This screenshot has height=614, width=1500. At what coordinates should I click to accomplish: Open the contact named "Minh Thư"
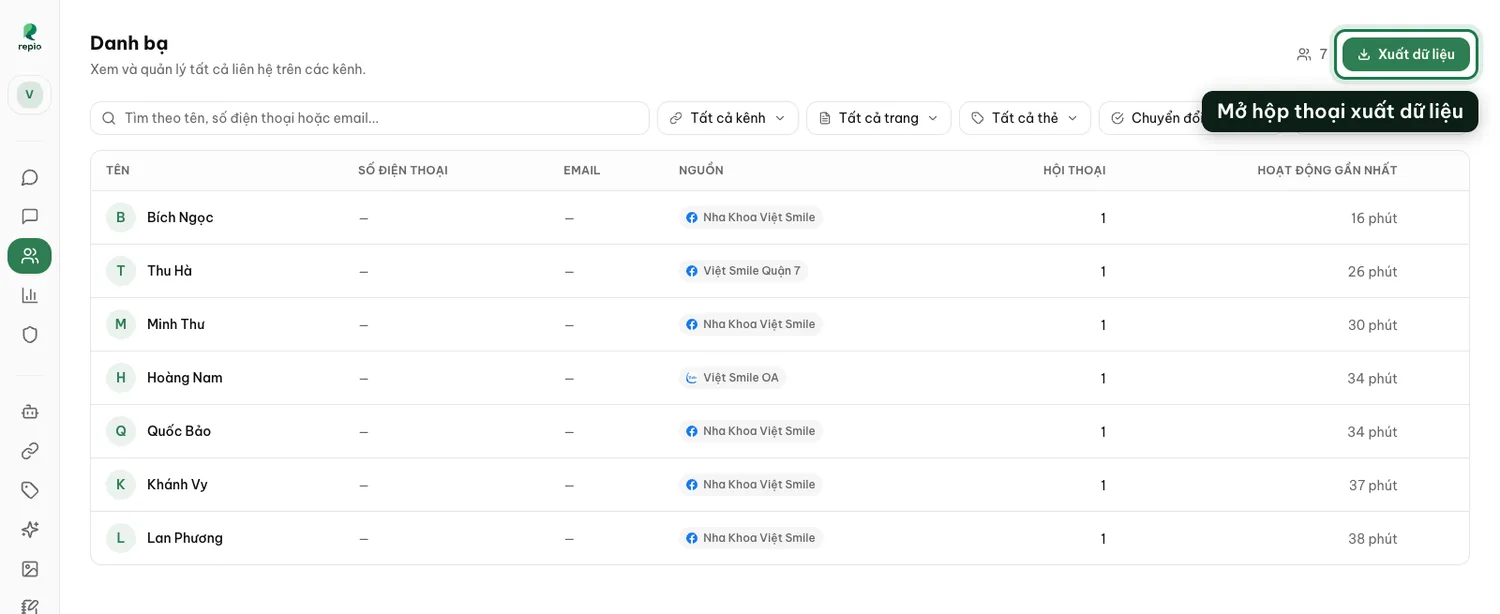[176, 324]
